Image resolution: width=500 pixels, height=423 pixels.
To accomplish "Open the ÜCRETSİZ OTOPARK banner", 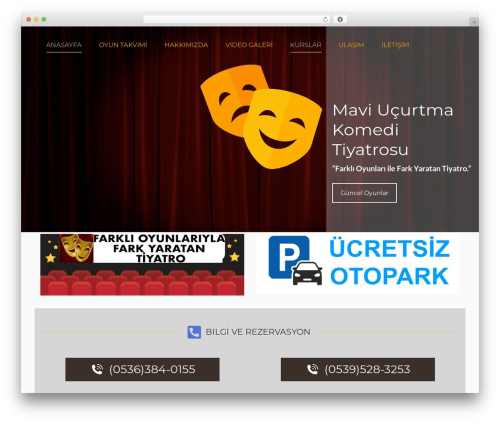I will [x=357, y=263].
